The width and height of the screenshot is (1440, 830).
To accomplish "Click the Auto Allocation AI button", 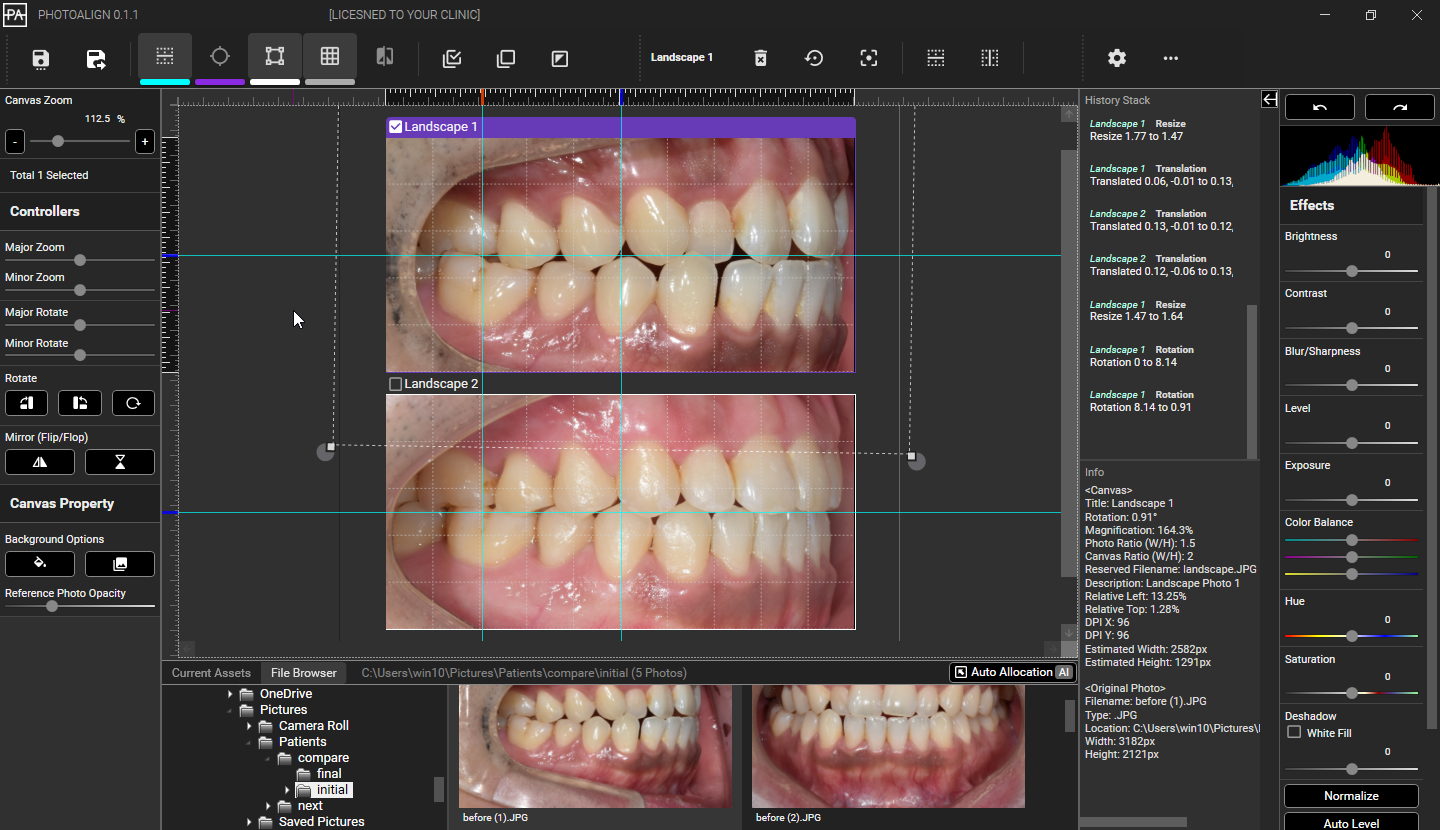I will pos(1012,672).
